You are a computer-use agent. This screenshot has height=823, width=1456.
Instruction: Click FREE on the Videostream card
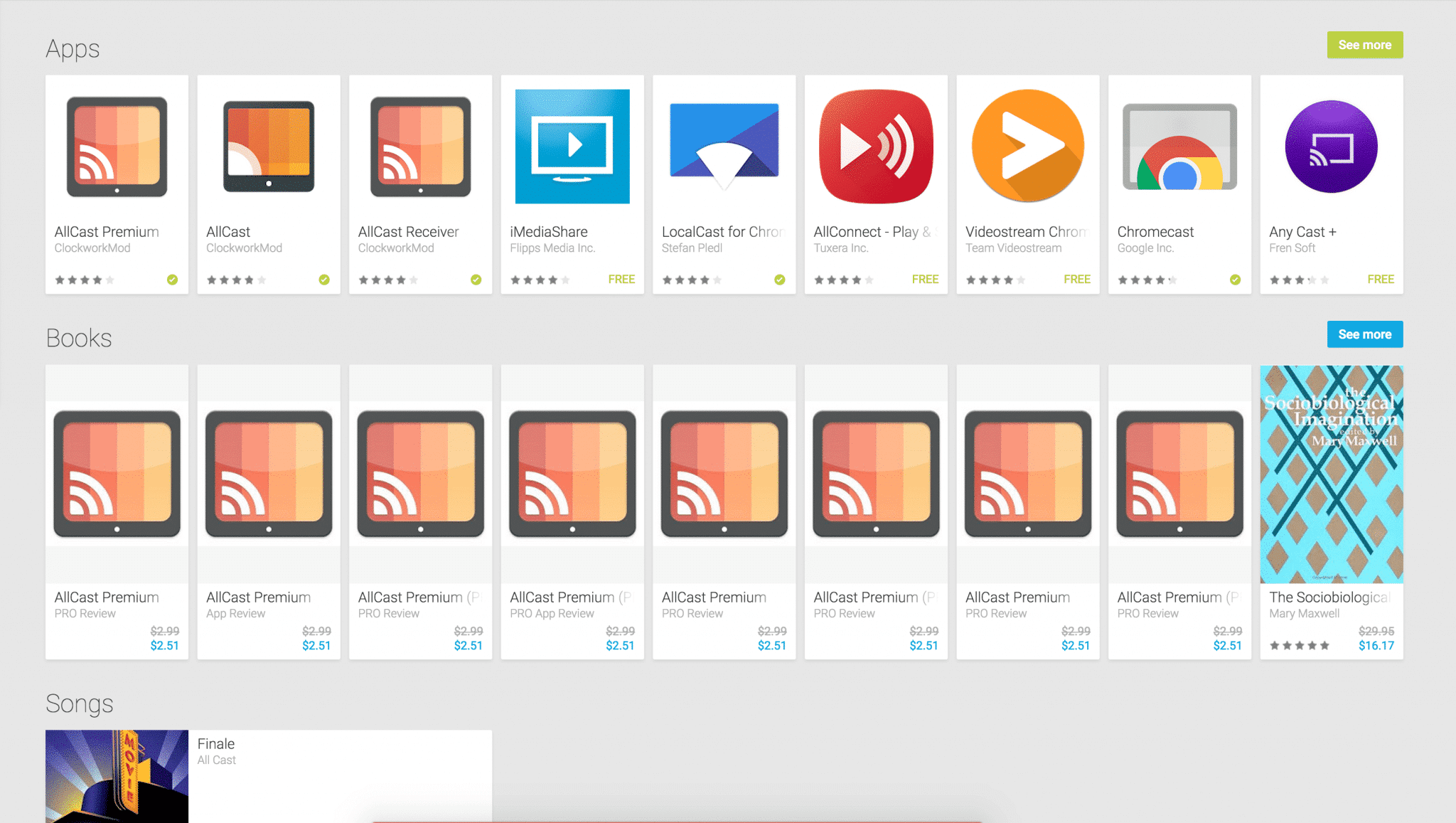coord(1077,280)
